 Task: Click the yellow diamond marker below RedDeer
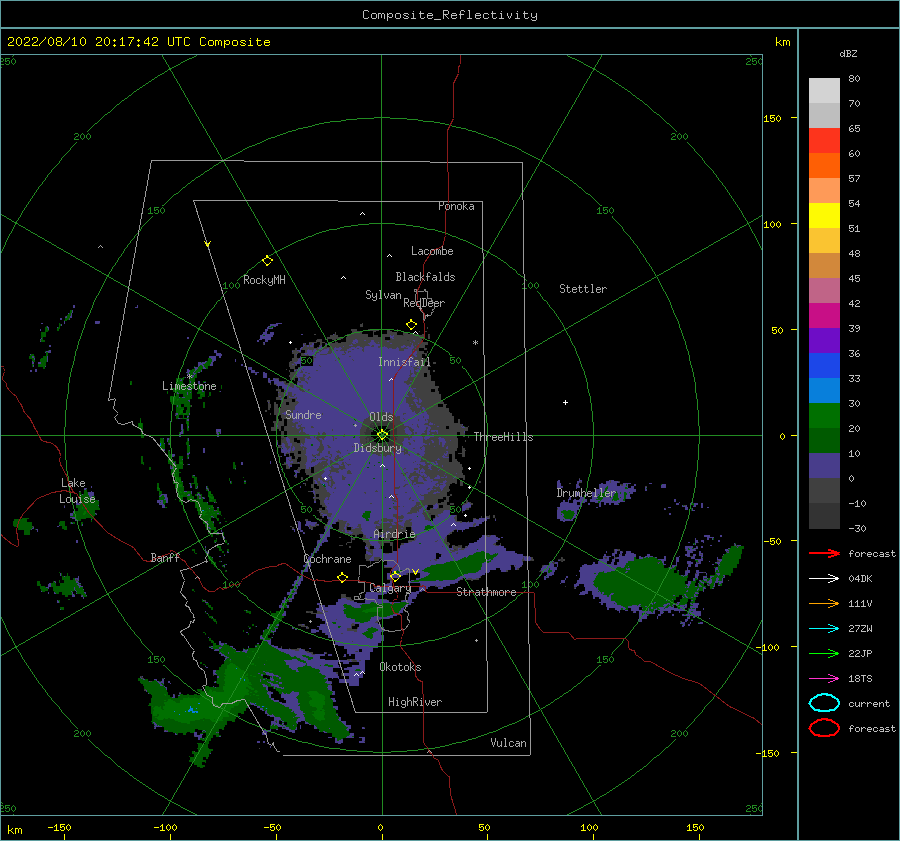411,325
